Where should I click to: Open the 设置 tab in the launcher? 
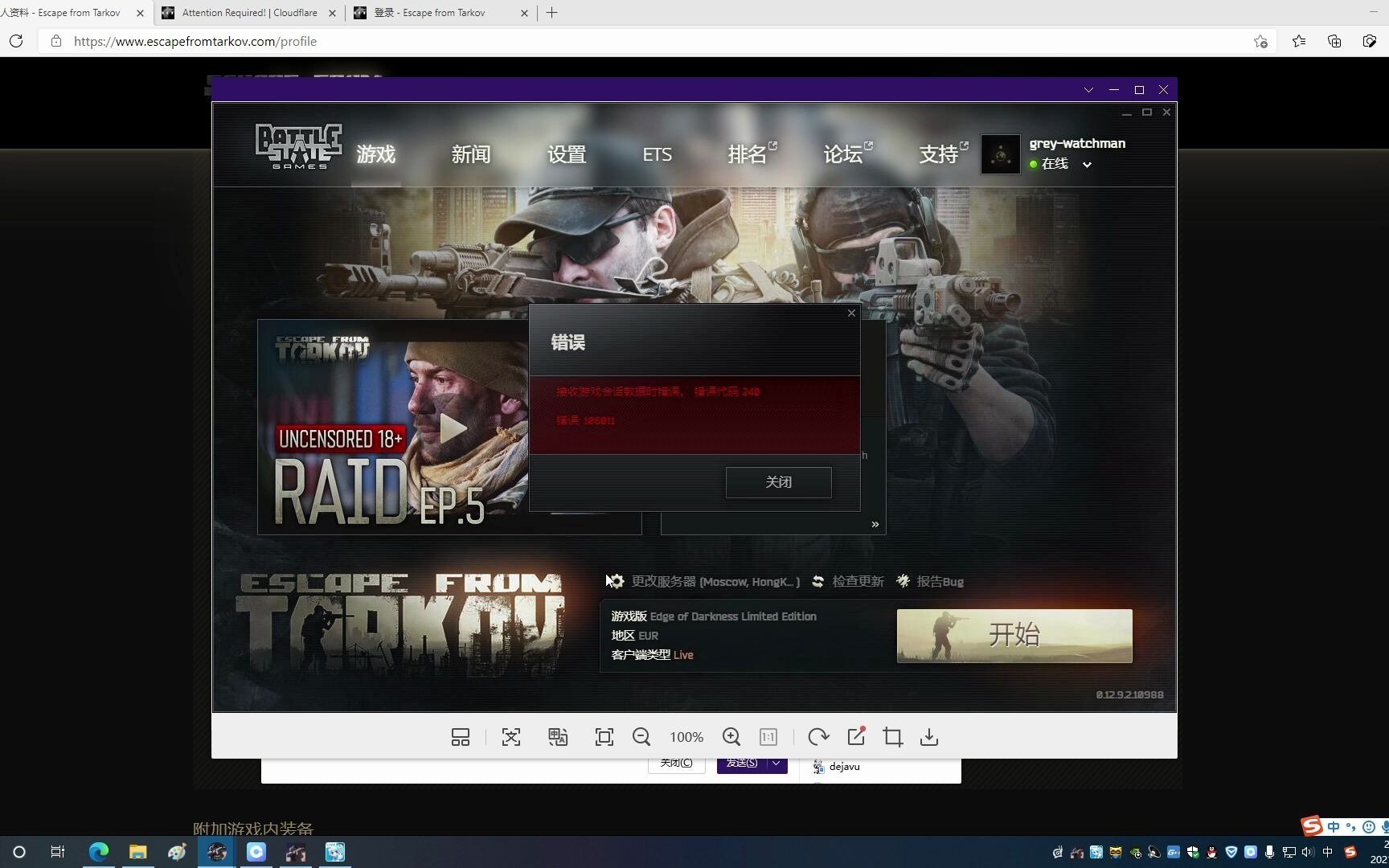click(x=567, y=154)
